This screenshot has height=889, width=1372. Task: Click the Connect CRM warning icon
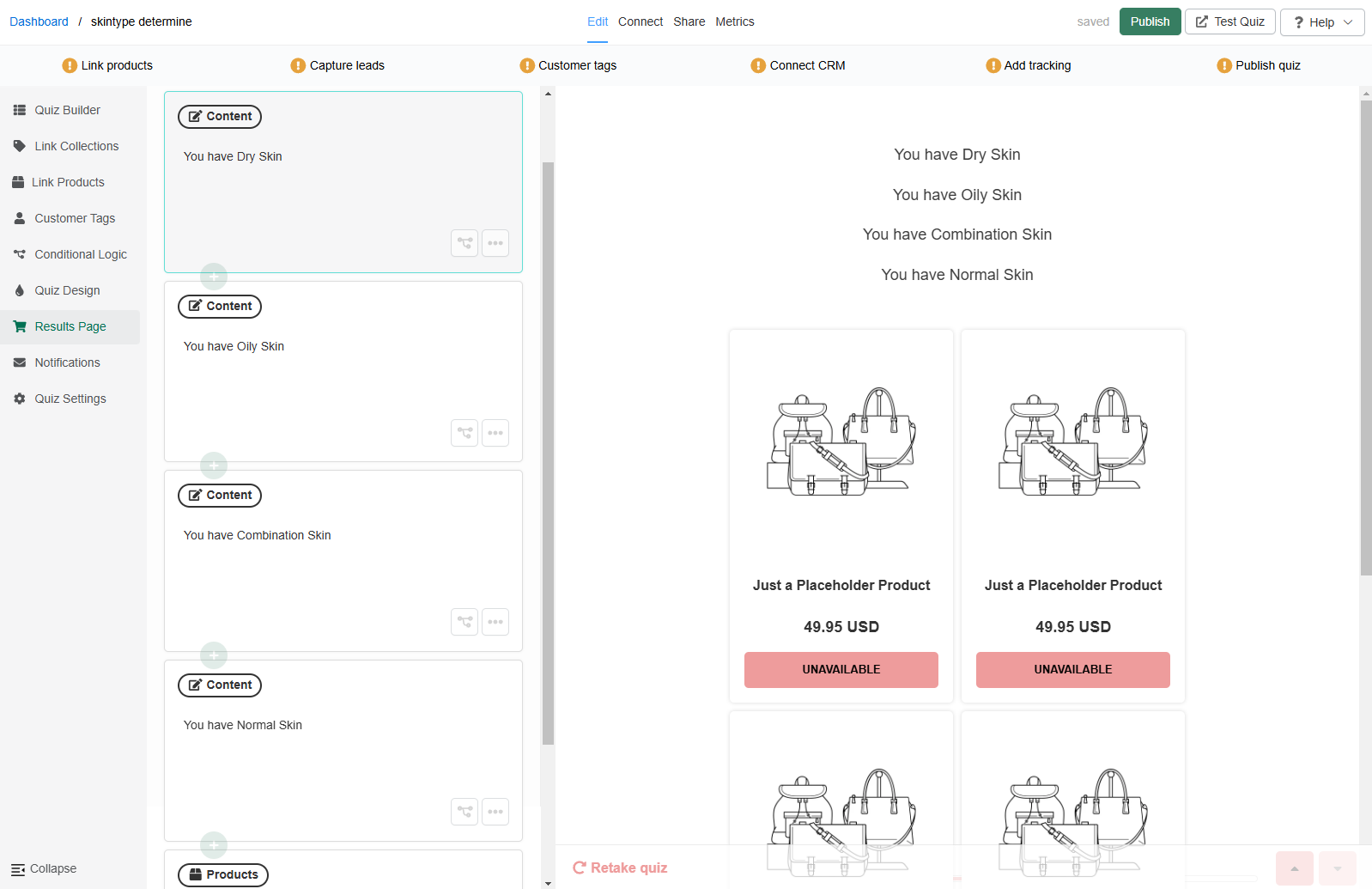point(758,65)
